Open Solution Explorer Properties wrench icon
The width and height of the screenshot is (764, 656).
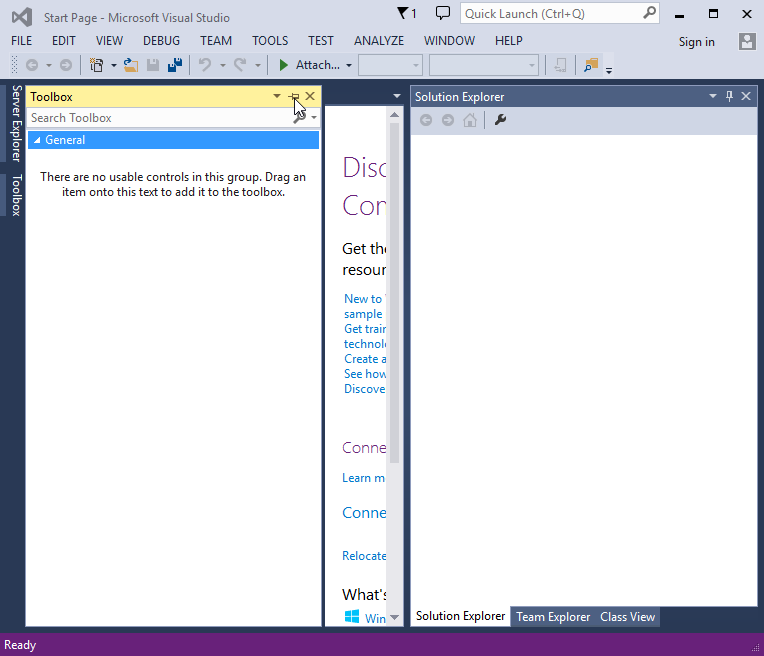pos(500,120)
